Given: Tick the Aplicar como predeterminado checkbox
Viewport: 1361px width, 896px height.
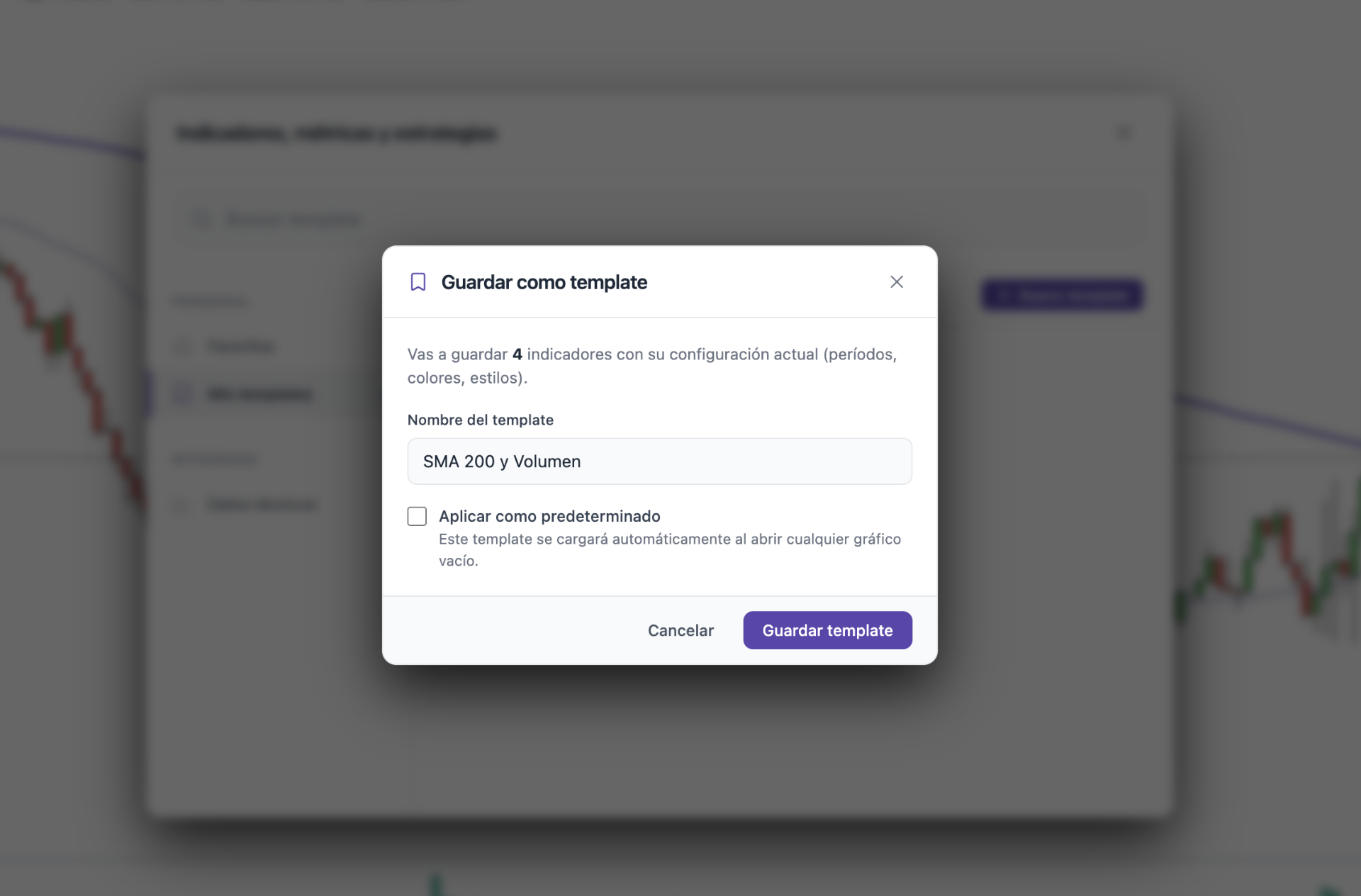Looking at the screenshot, I should (417, 516).
